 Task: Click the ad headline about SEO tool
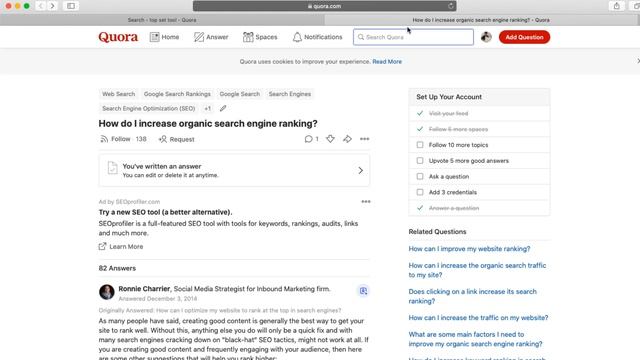coord(165,212)
